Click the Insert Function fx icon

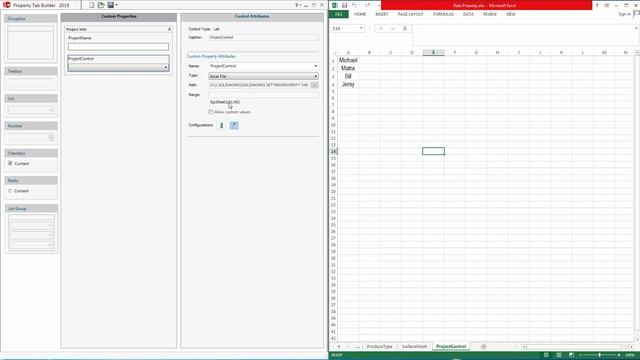[x=404, y=29]
